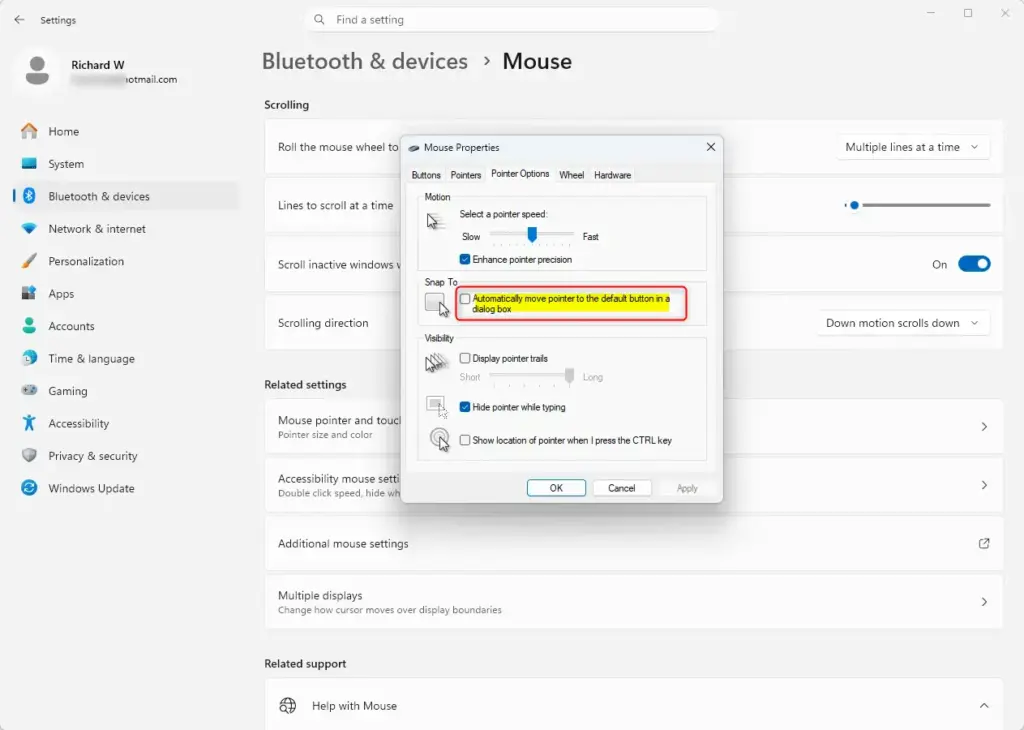Open Accounts settings in sidebar

[x=71, y=326]
